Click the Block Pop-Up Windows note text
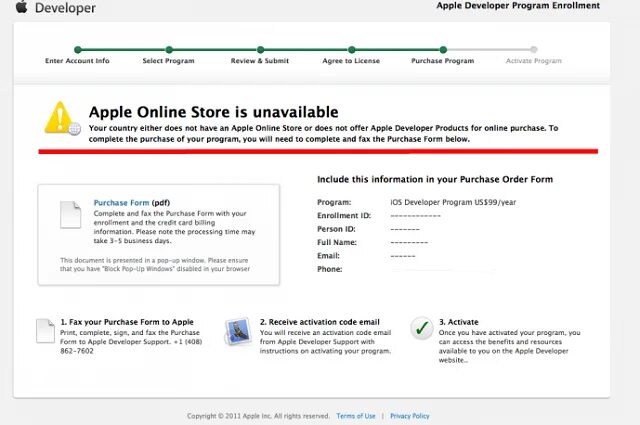This screenshot has width=640, height=425. click(155, 265)
